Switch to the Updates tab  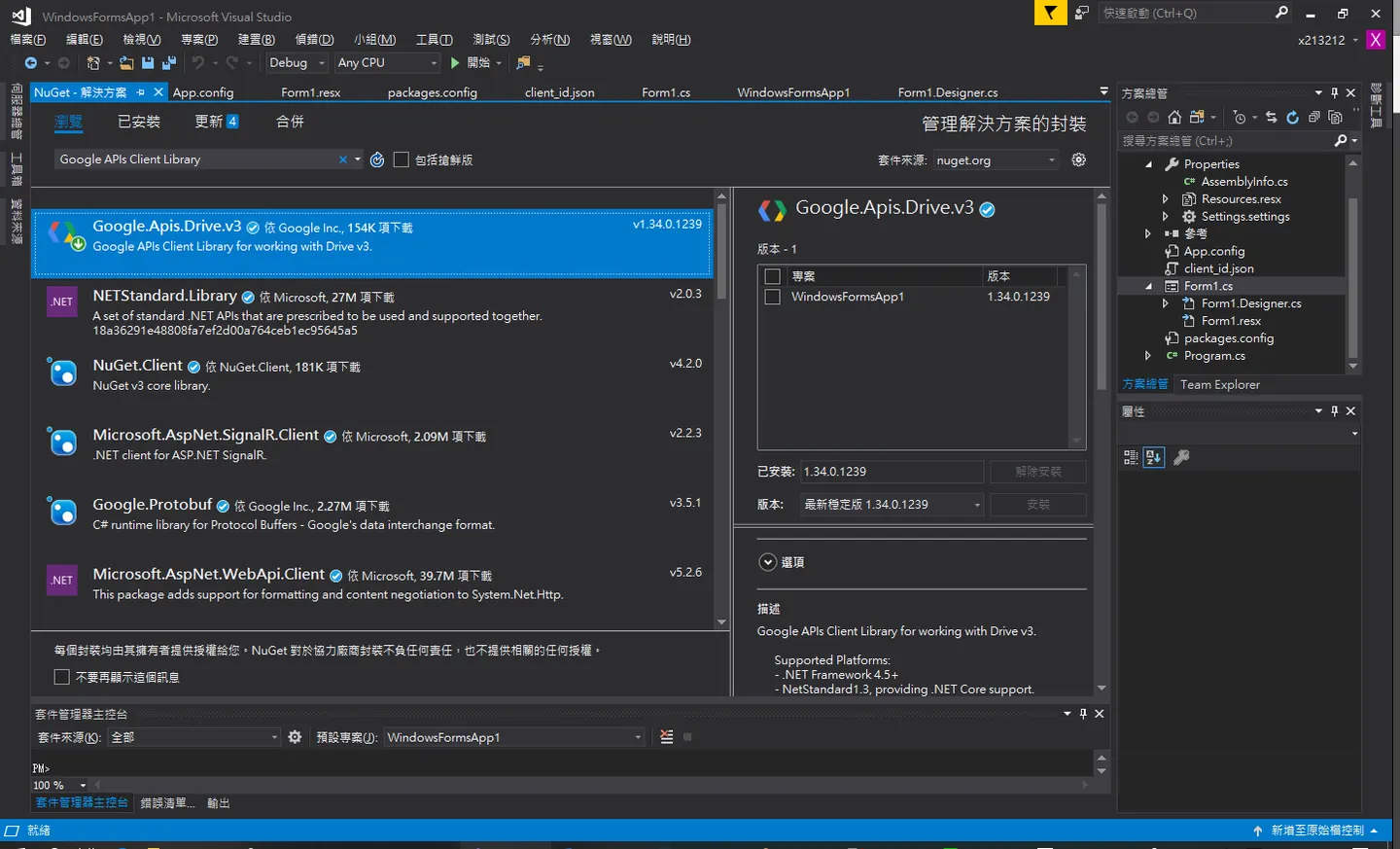pyautogui.click(x=216, y=122)
